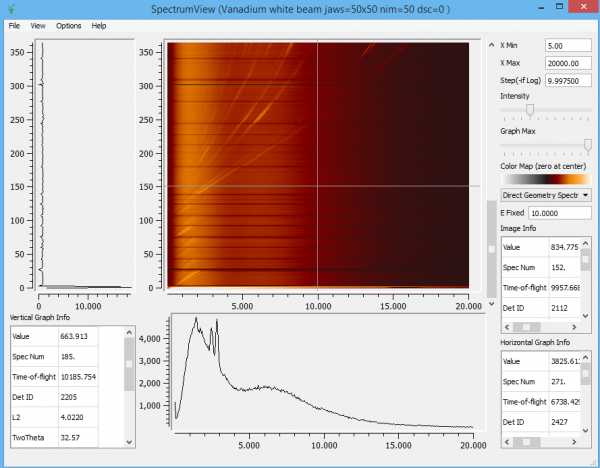Open the File menu
This screenshot has width=600, height=468.
pyautogui.click(x=14, y=25)
